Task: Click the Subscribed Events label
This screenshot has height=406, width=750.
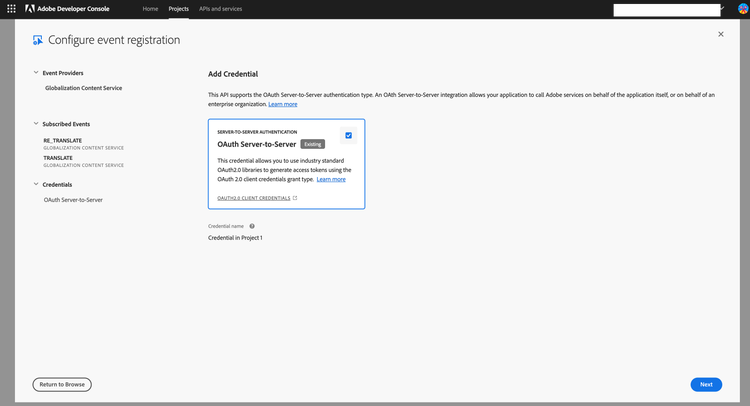Action: point(66,124)
